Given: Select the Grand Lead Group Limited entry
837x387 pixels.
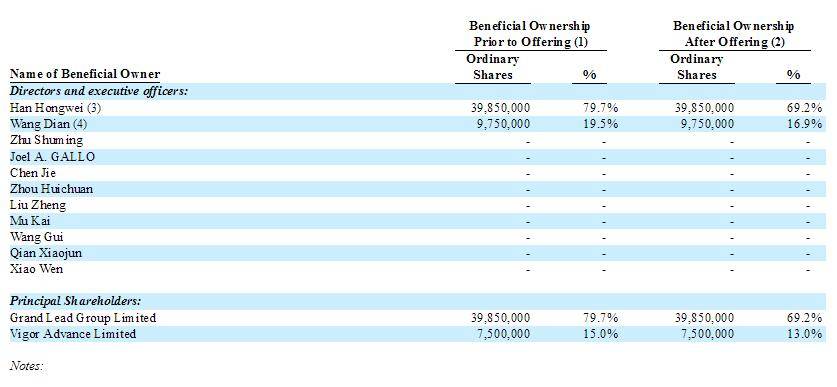Looking at the screenshot, I should point(83,318).
